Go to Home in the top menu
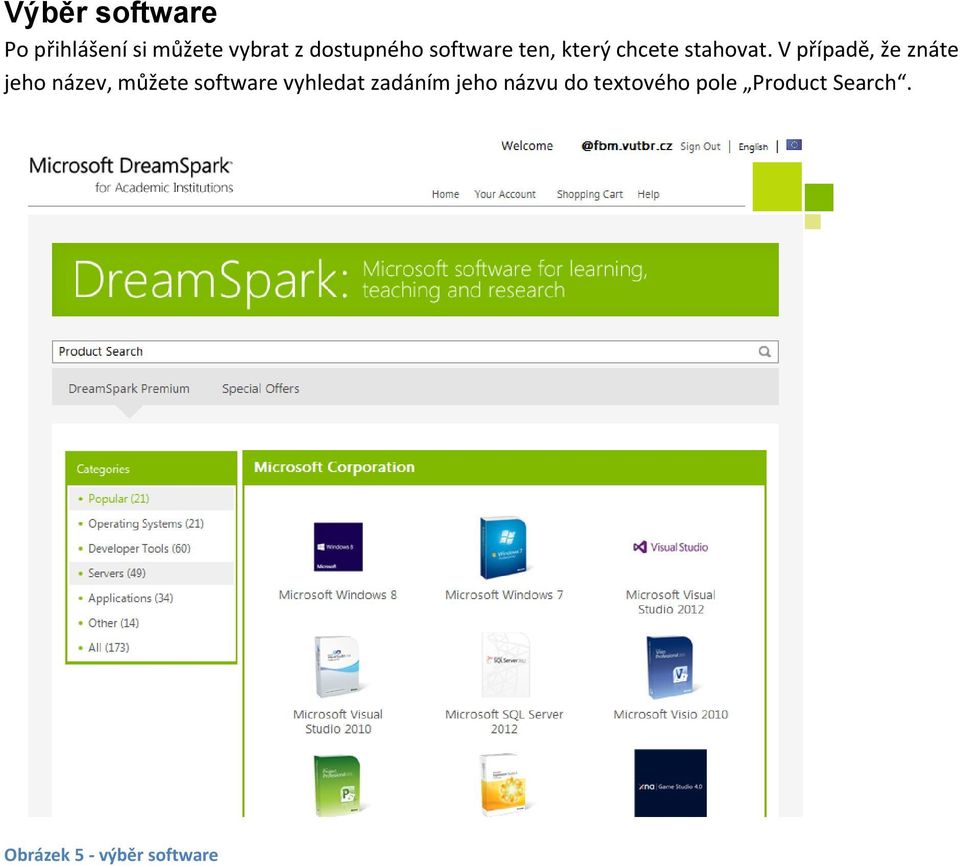 coord(445,194)
